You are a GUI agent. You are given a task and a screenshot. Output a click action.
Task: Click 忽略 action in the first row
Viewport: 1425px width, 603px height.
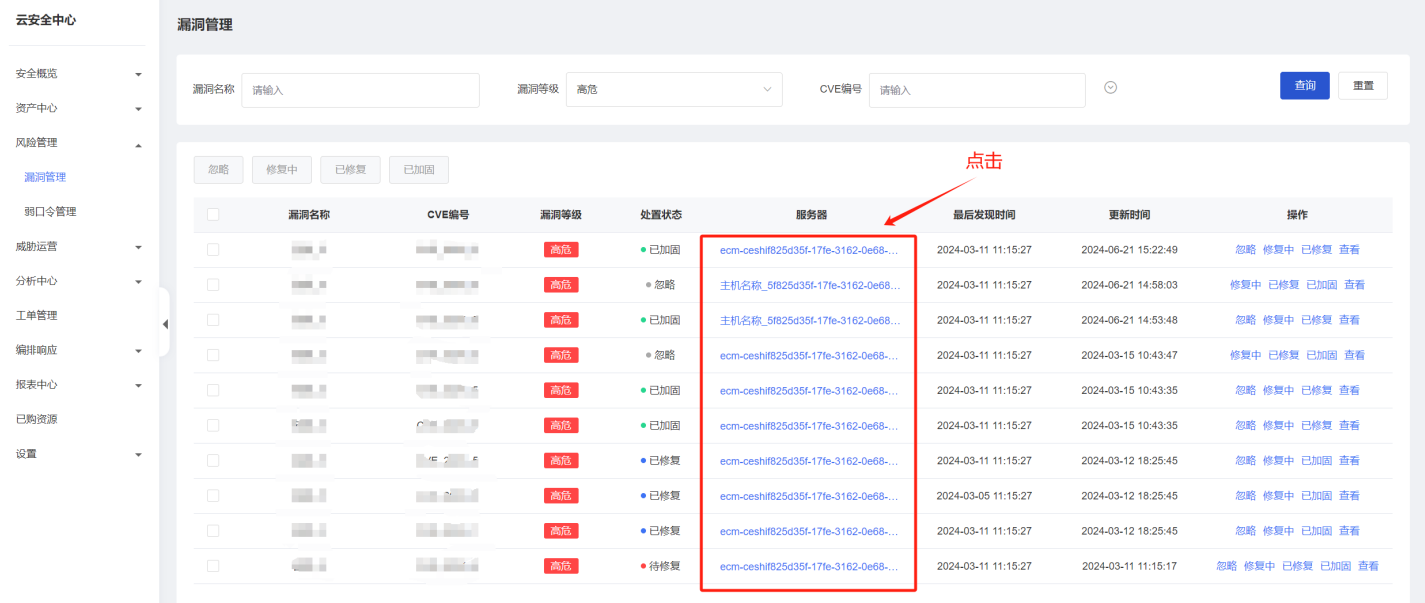pos(1245,250)
